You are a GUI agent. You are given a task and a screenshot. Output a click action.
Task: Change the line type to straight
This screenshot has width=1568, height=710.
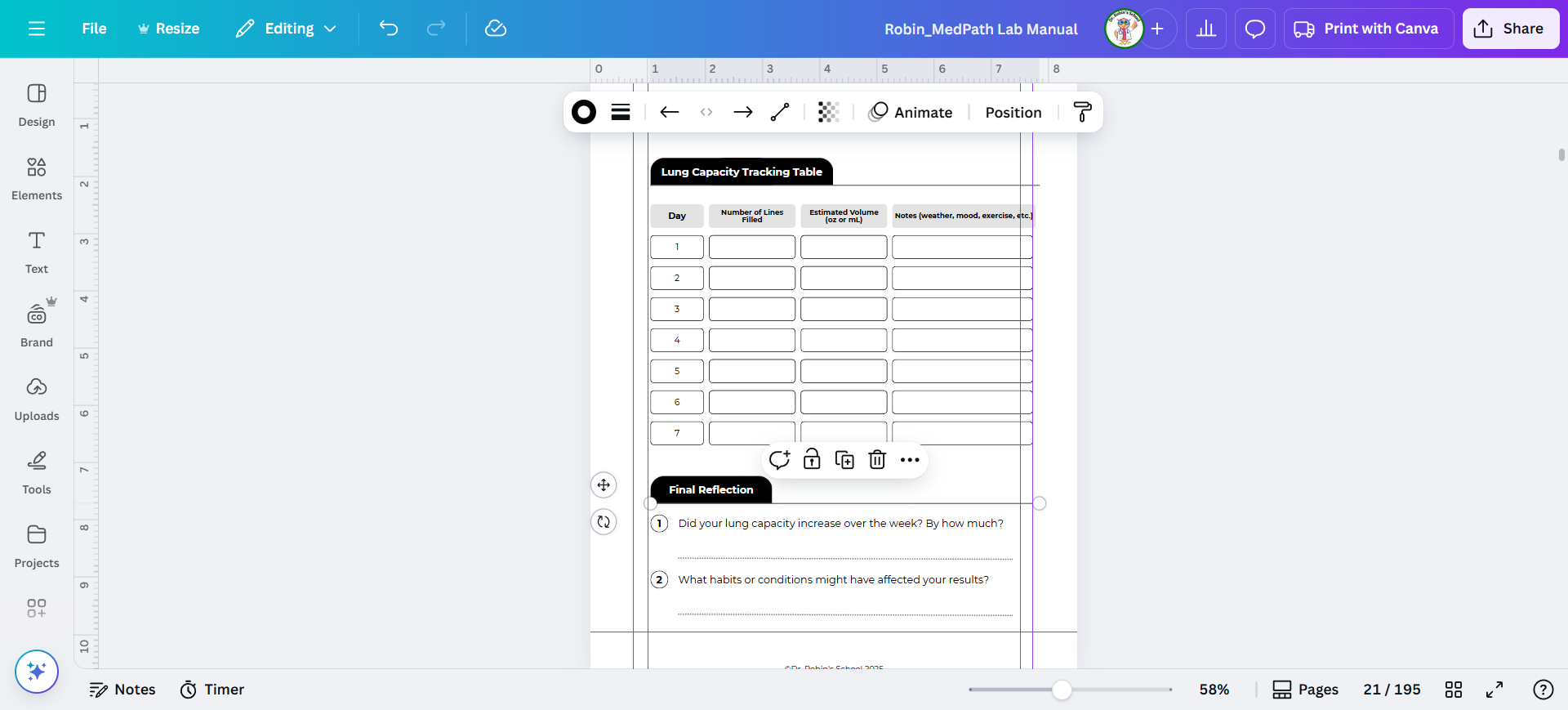(x=780, y=112)
